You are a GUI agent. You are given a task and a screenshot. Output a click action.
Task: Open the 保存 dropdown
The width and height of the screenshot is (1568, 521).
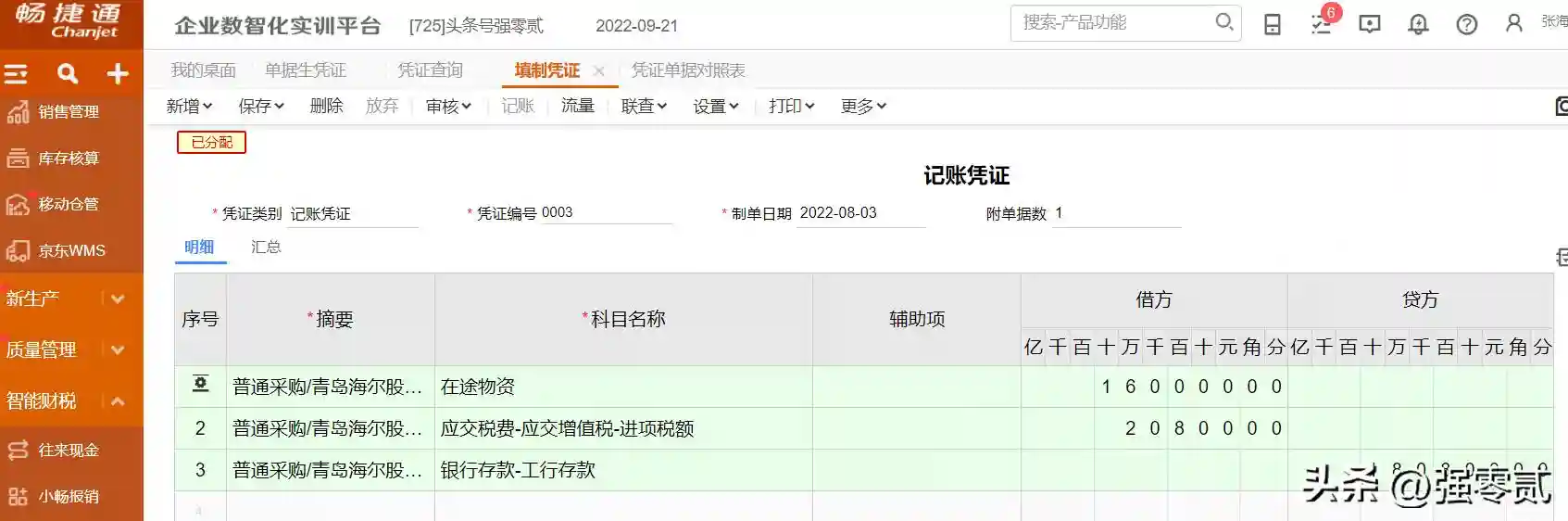tap(260, 107)
